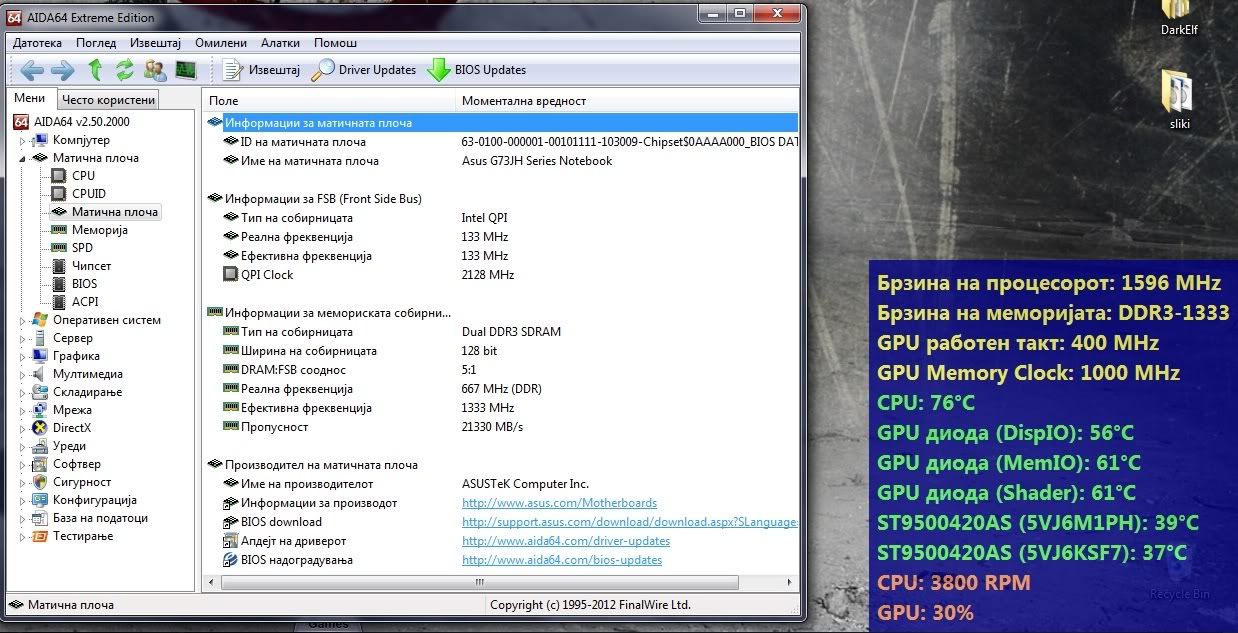Expand the Тестирање tree node arrow
1238x633 pixels.
tap(23, 536)
